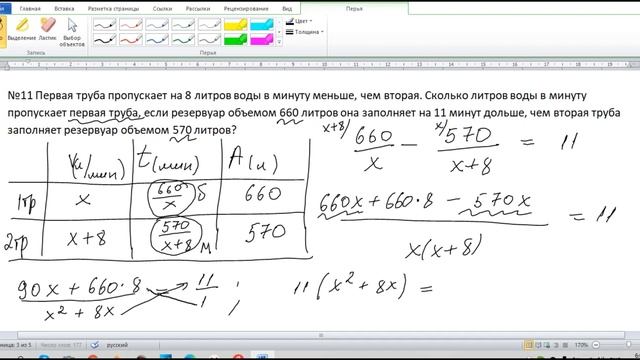Screen dimensions: 640x360
Task: Choose the yellow highlighter pen
Action: click(x=236, y=24)
